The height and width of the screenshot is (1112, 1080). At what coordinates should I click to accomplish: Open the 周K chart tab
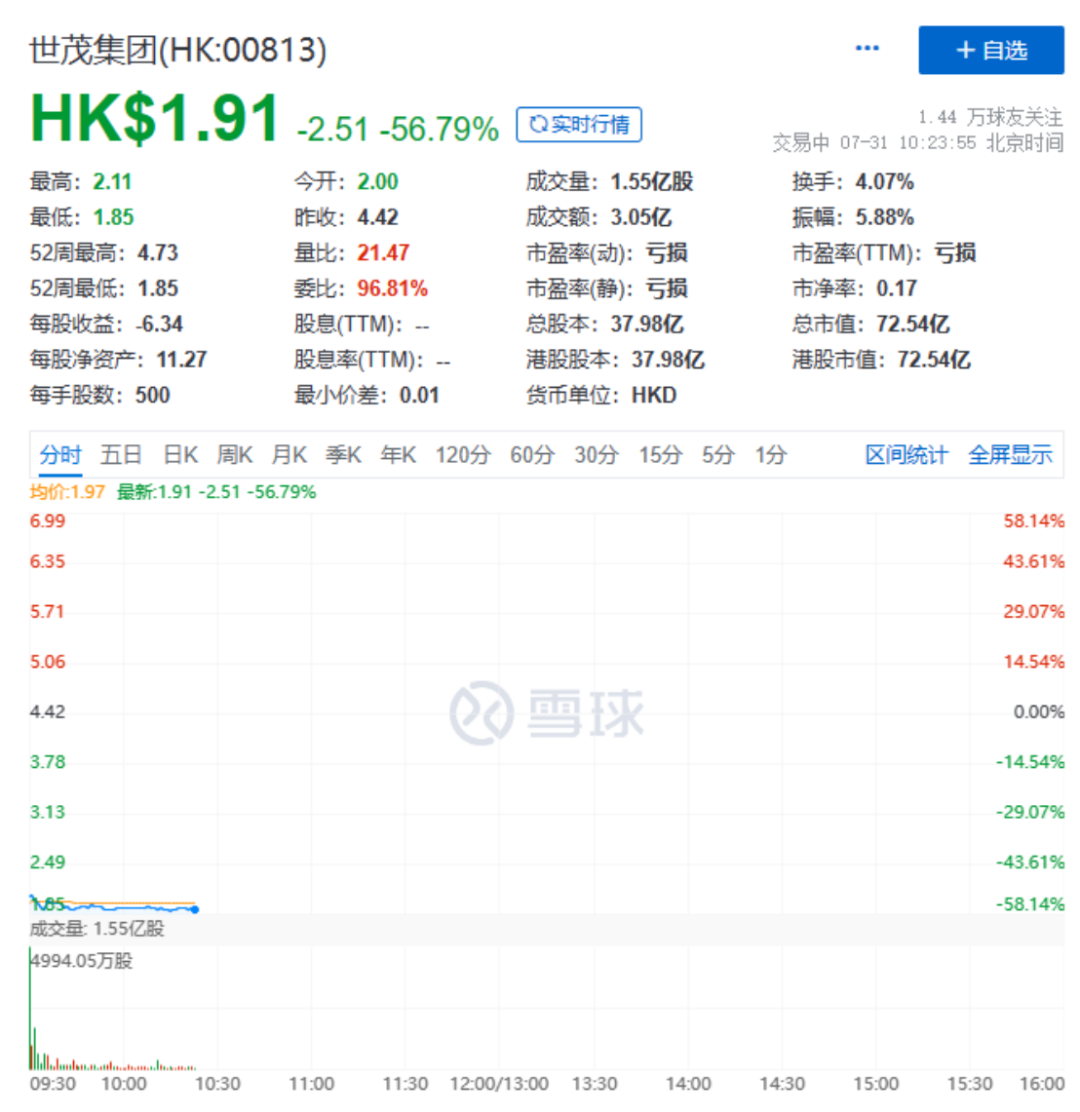tap(235, 455)
